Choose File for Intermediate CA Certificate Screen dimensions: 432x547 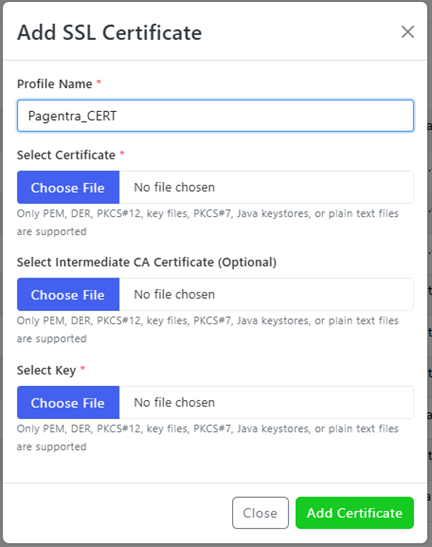(68, 294)
